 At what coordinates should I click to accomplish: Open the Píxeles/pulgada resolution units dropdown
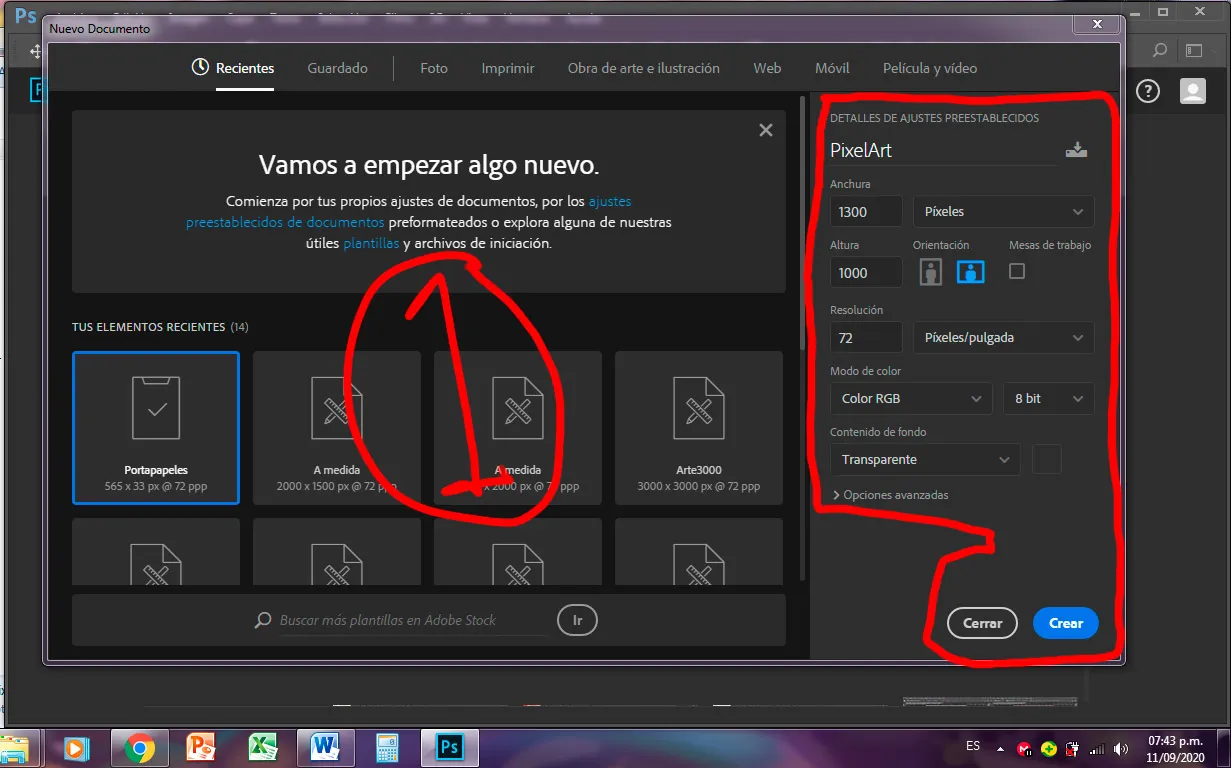(1003, 338)
